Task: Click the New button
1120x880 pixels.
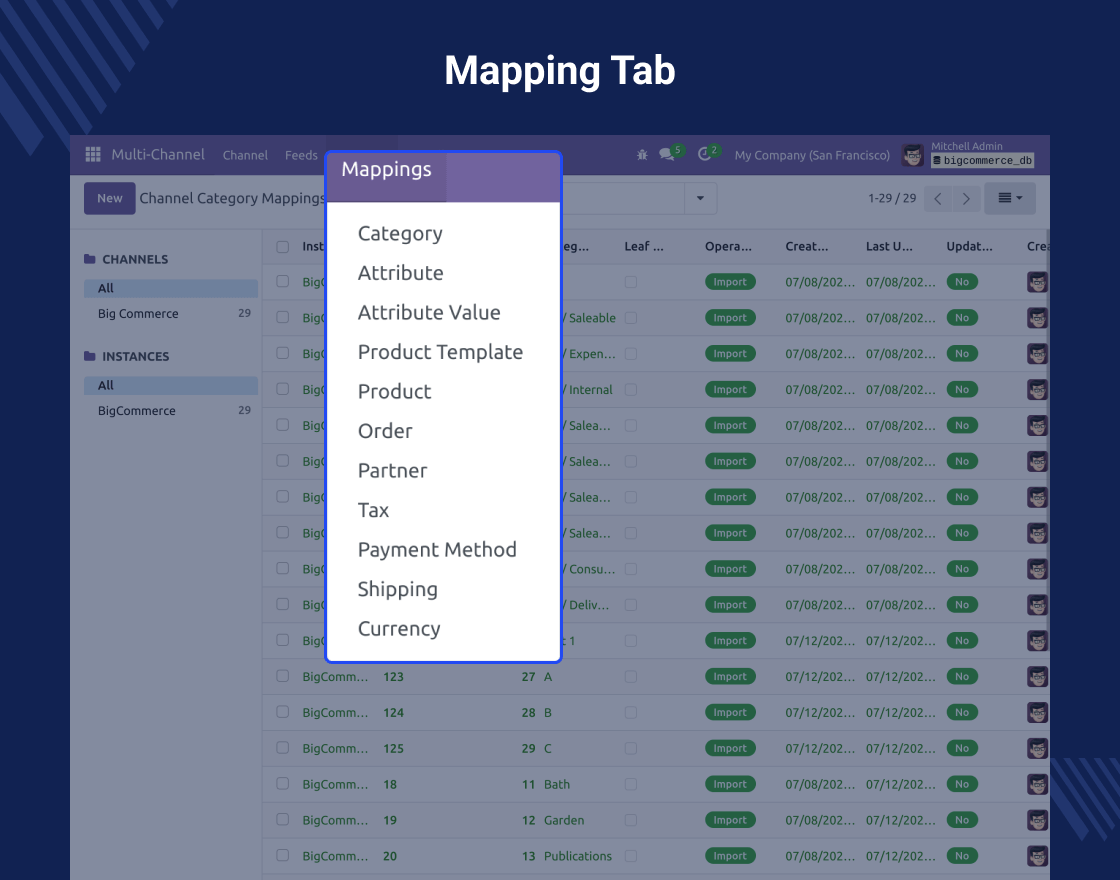Action: coord(109,199)
